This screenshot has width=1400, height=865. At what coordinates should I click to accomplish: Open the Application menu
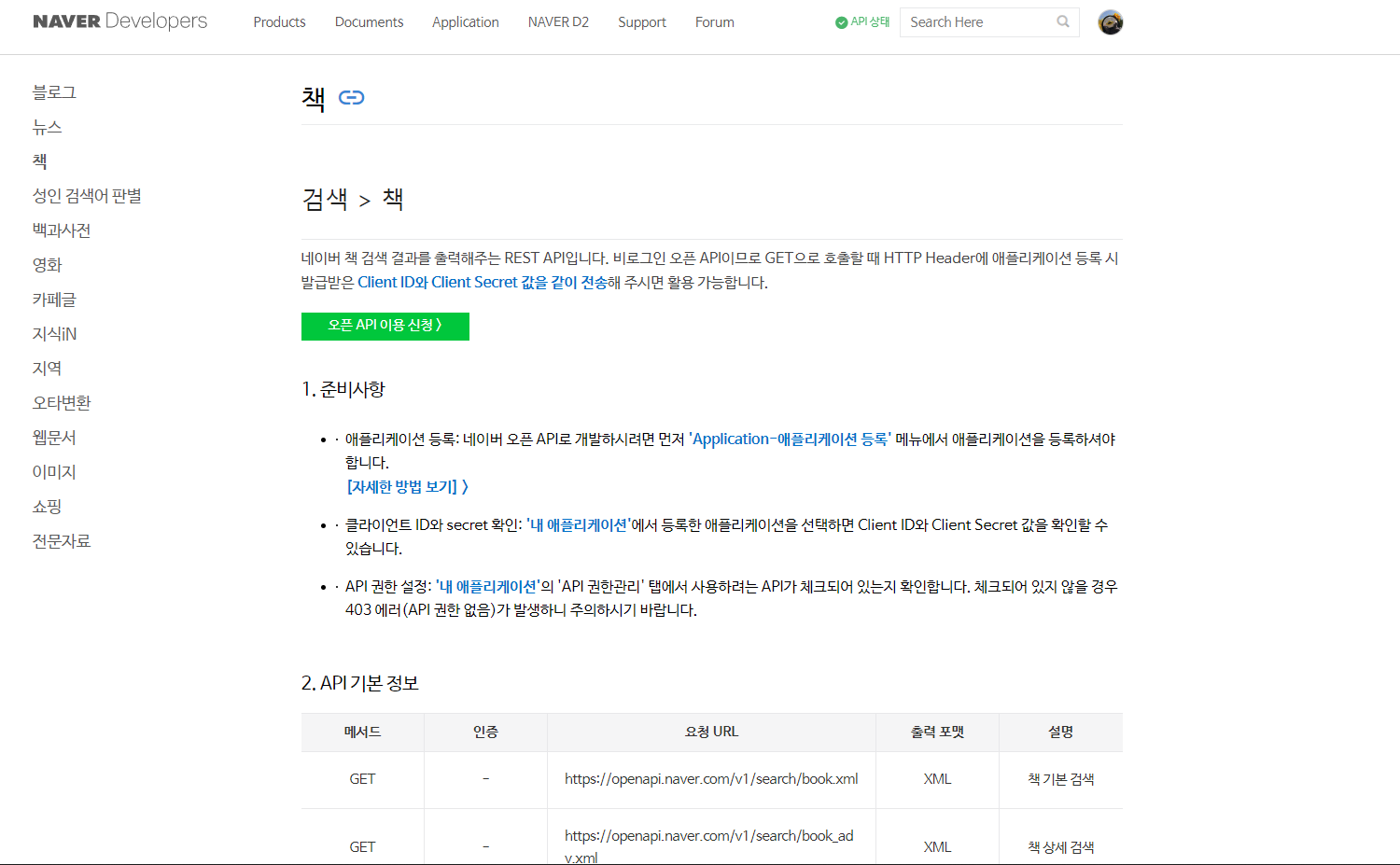(x=465, y=22)
